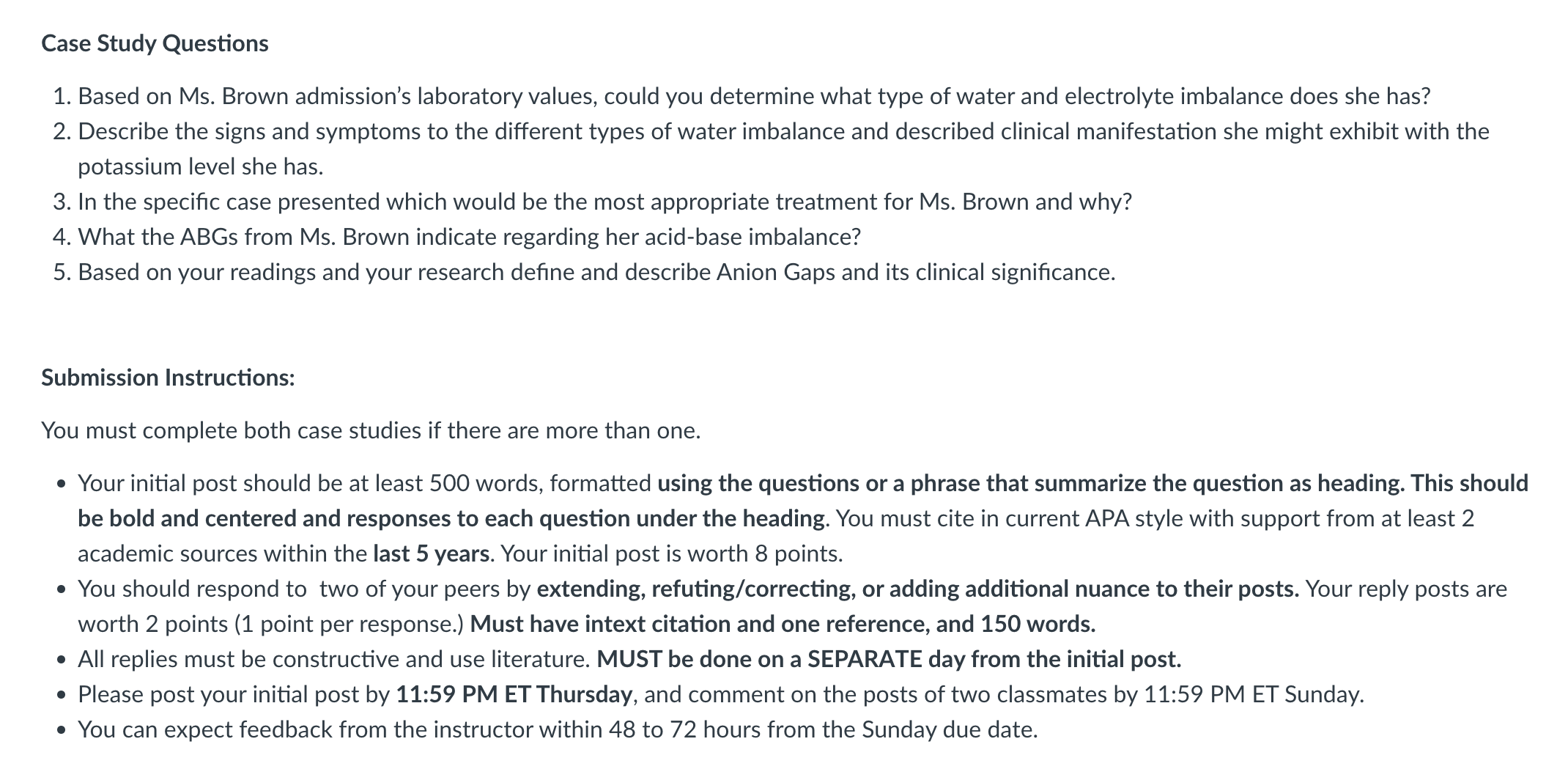This screenshot has height=780, width=1568.
Task: Click the bold 'last 5 years' text
Action: pos(431,554)
